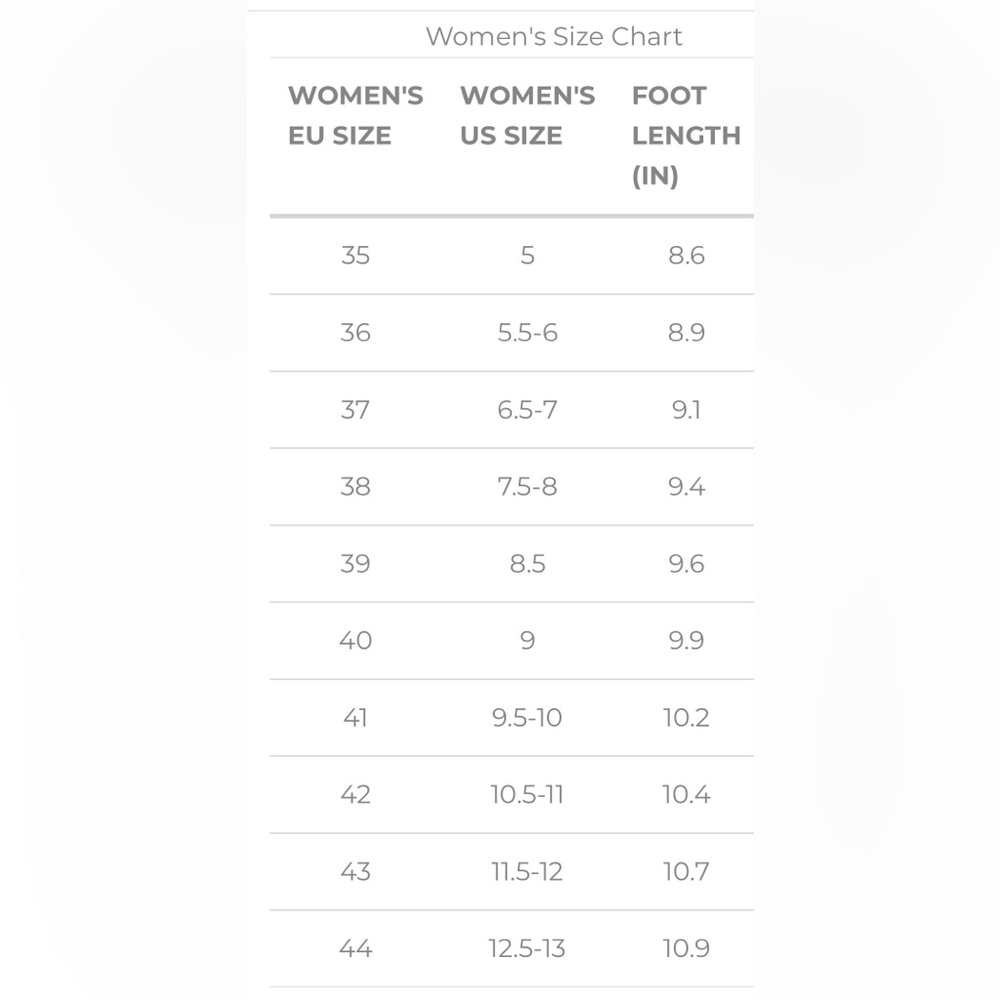This screenshot has width=1000, height=1000.
Task: Select the Foot Length (IN) column header
Action: (686, 135)
